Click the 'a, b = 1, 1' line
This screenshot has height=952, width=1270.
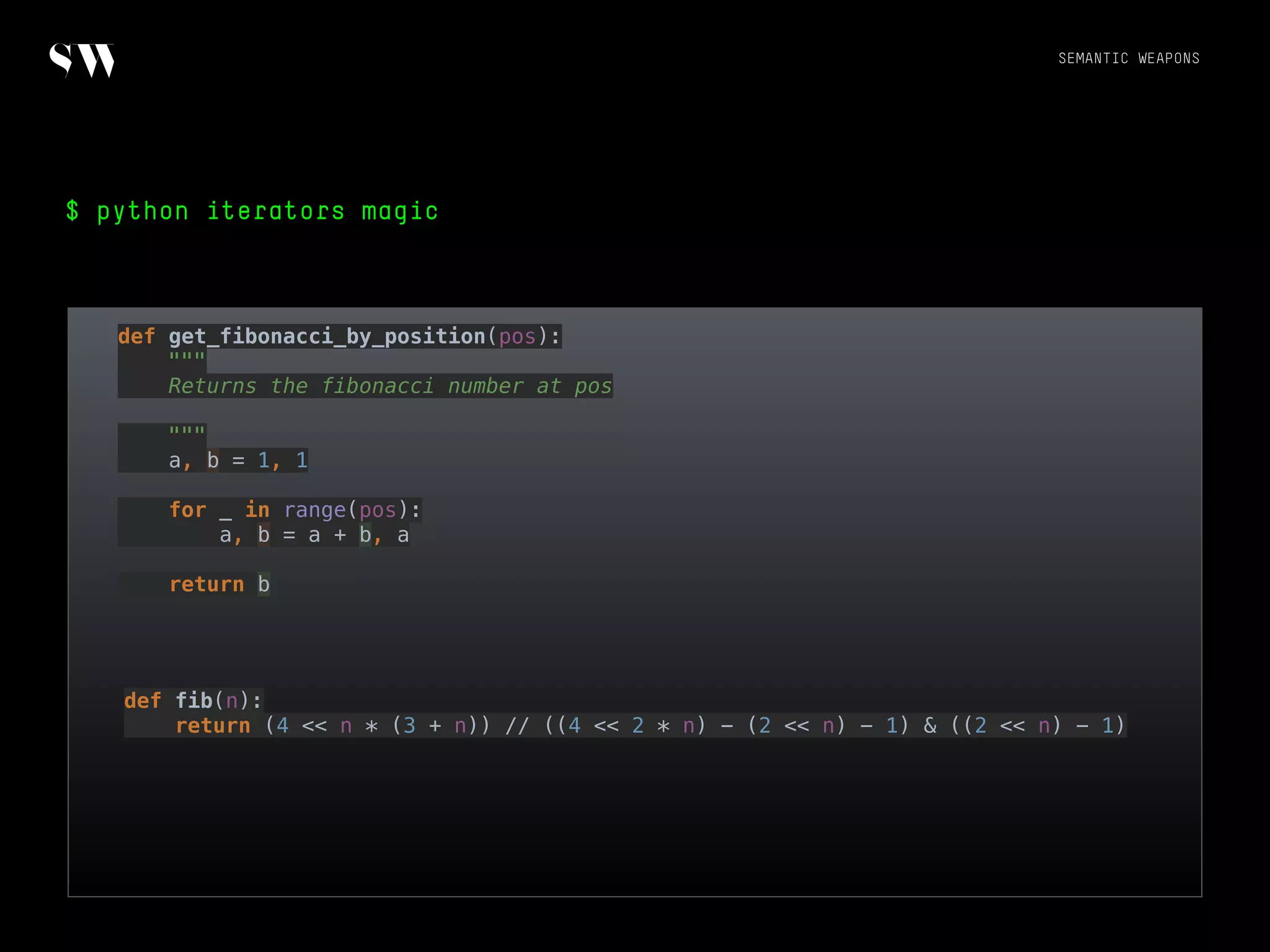[x=238, y=461]
